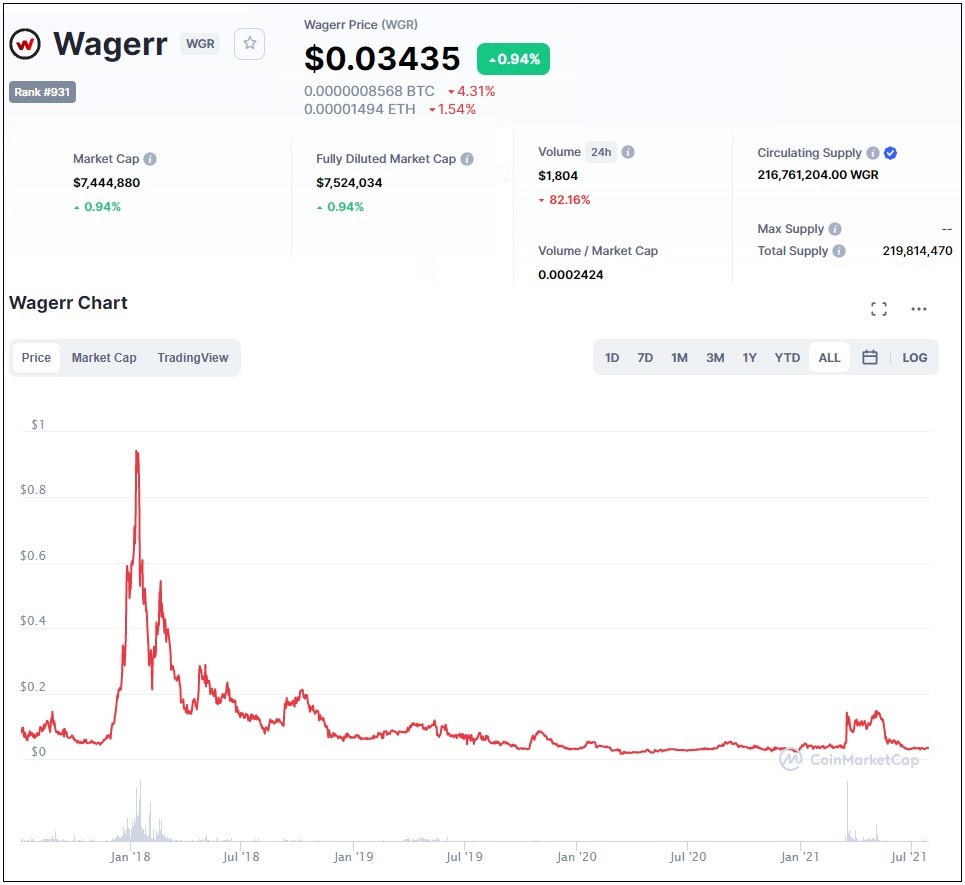The image size is (965, 885).
Task: Click the Jan '21 volume spike bar
Action: coord(847,811)
